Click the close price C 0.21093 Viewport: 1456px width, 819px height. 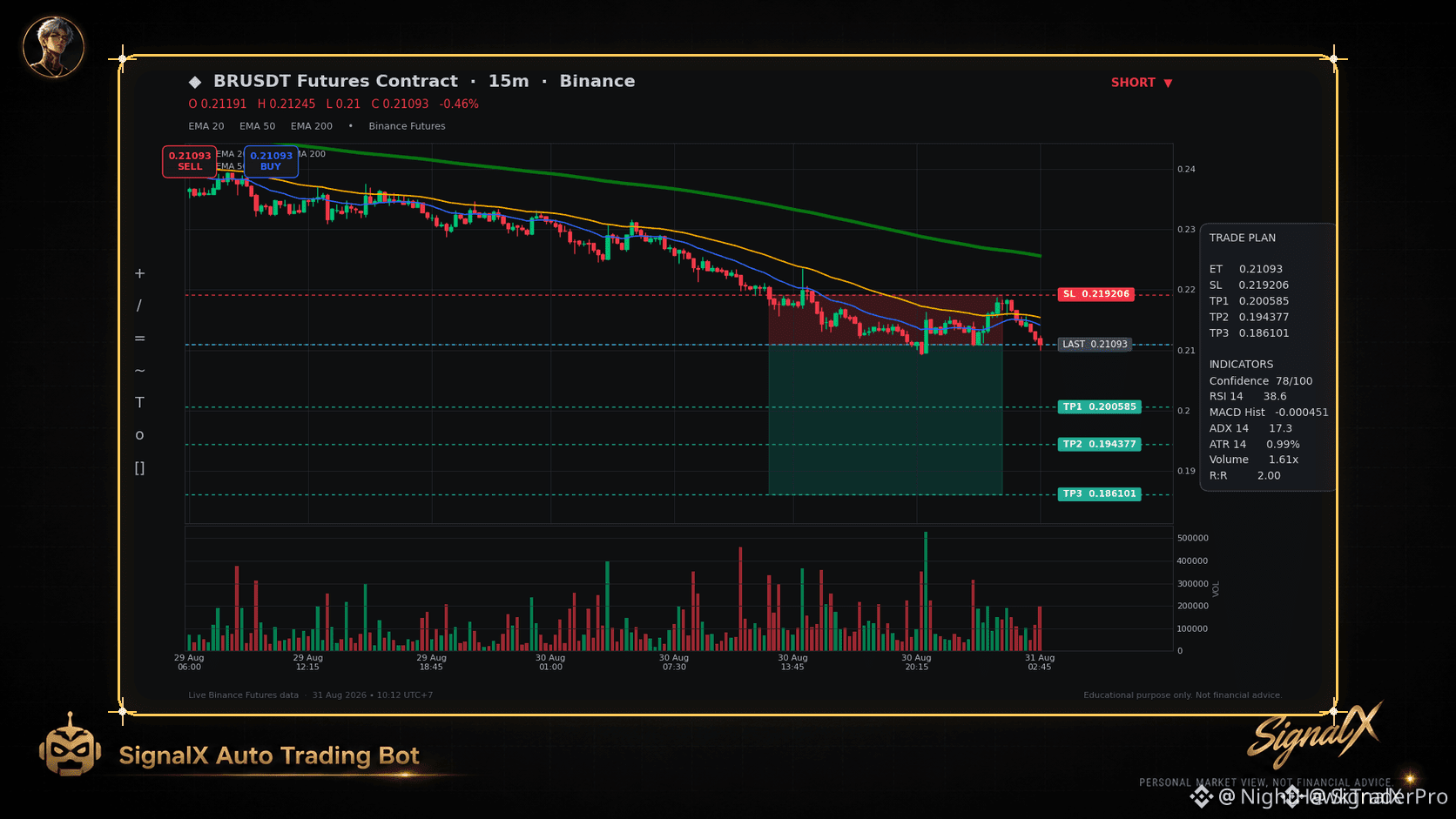pyautogui.click(x=400, y=104)
